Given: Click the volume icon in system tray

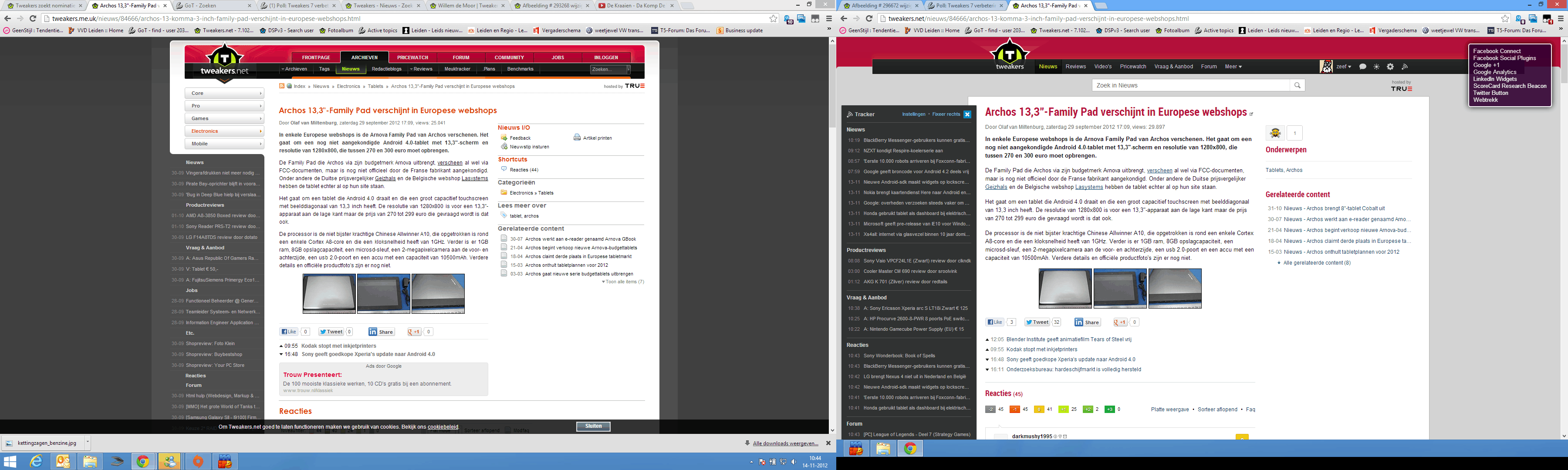Looking at the screenshot, I should tap(794, 462).
